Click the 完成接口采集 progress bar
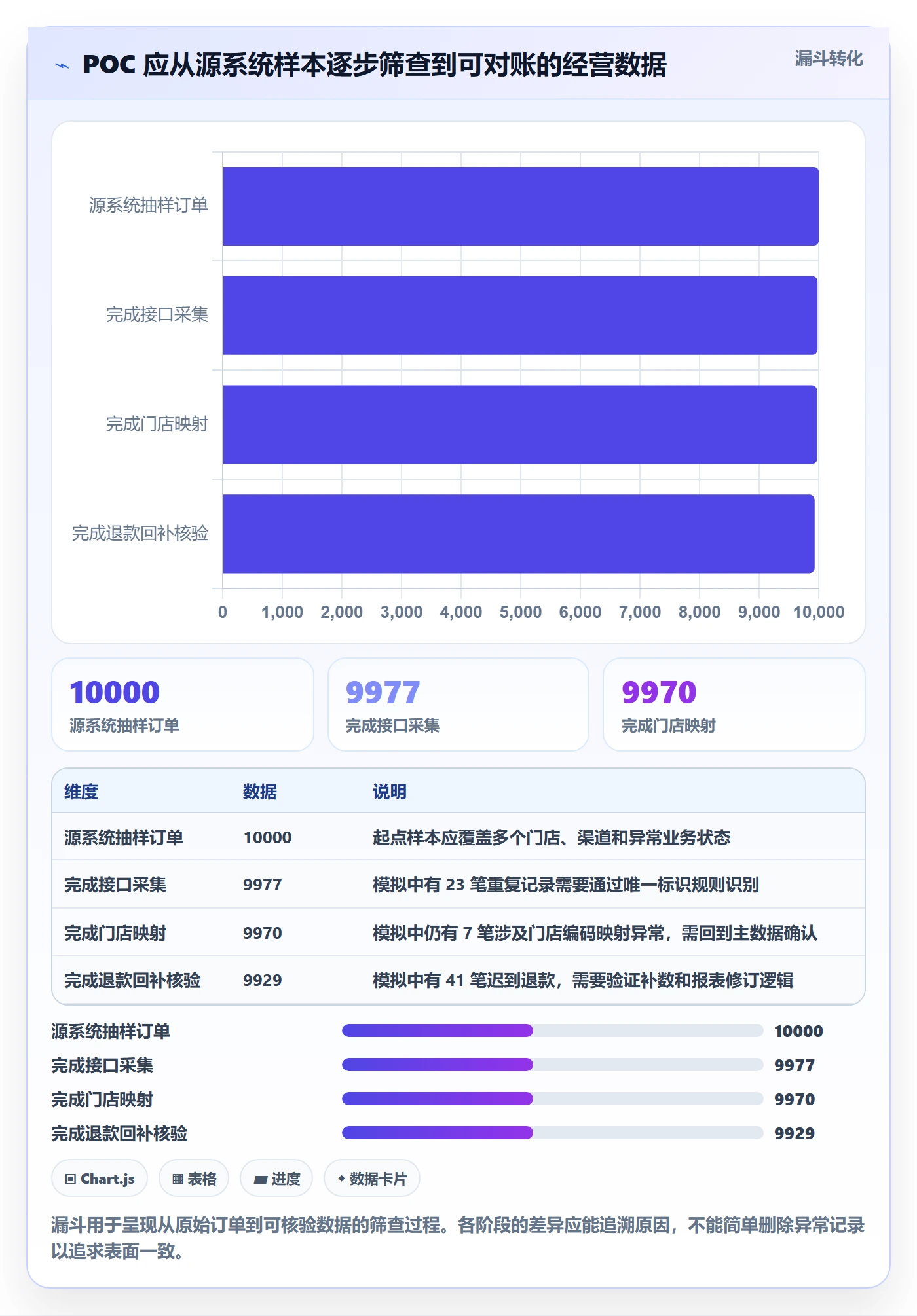This screenshot has height=1316, width=917. 552,1065
